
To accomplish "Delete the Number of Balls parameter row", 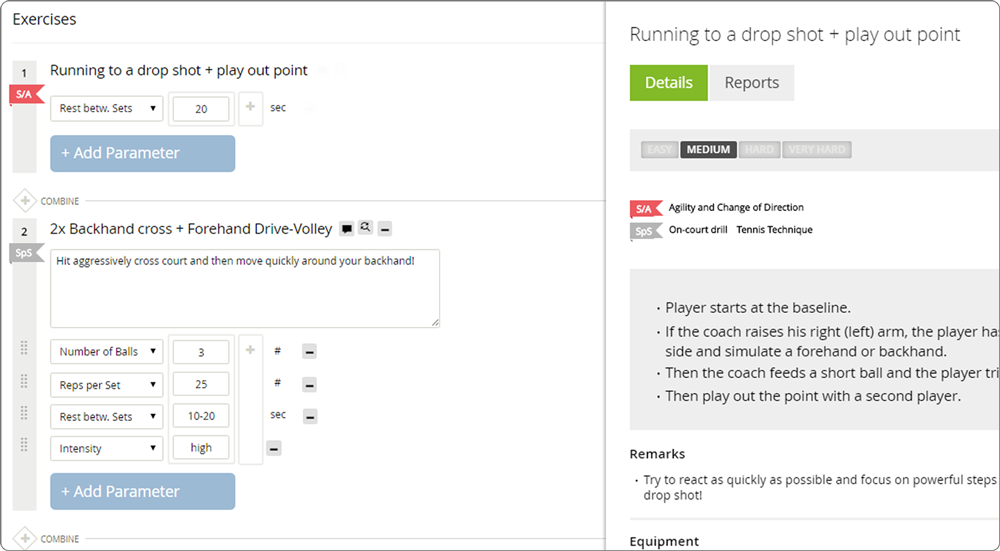I will click(310, 352).
